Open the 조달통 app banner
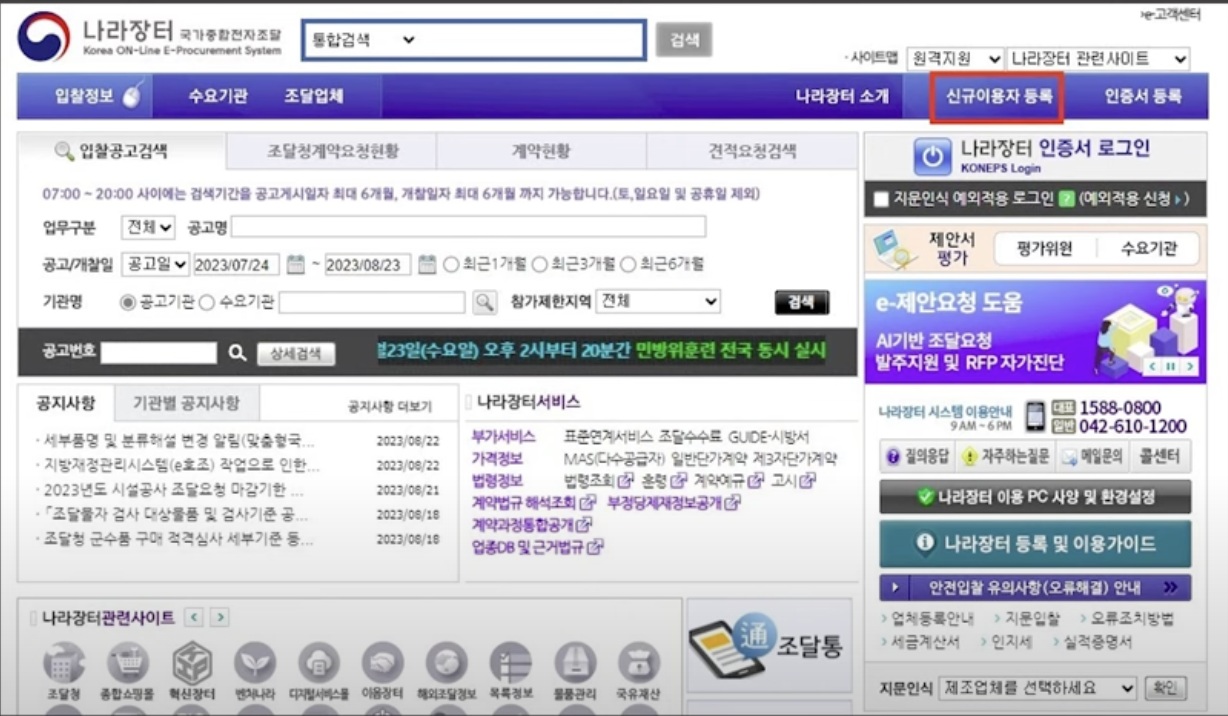This screenshot has height=716, width=1228. (769, 646)
